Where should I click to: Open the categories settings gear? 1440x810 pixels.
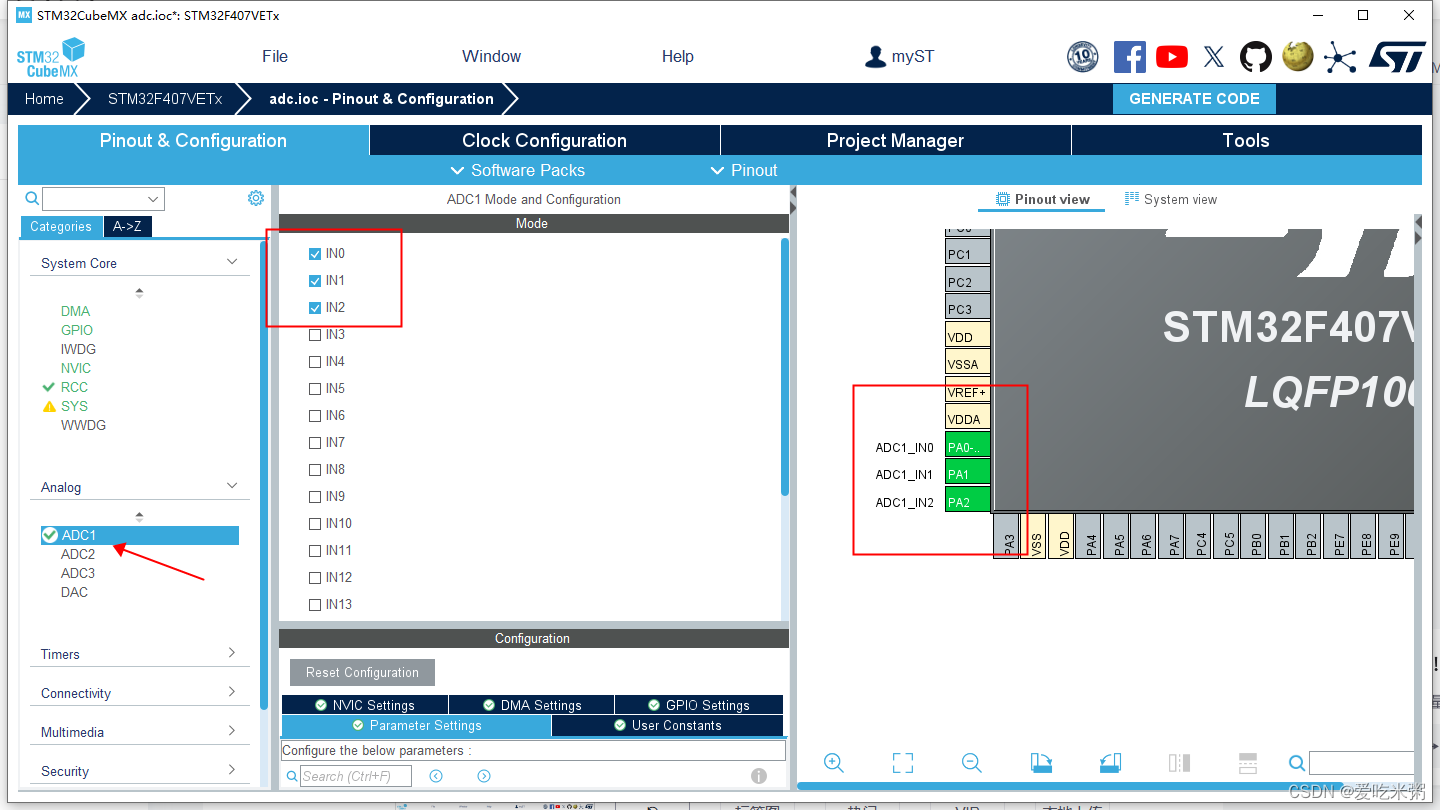coord(256,198)
